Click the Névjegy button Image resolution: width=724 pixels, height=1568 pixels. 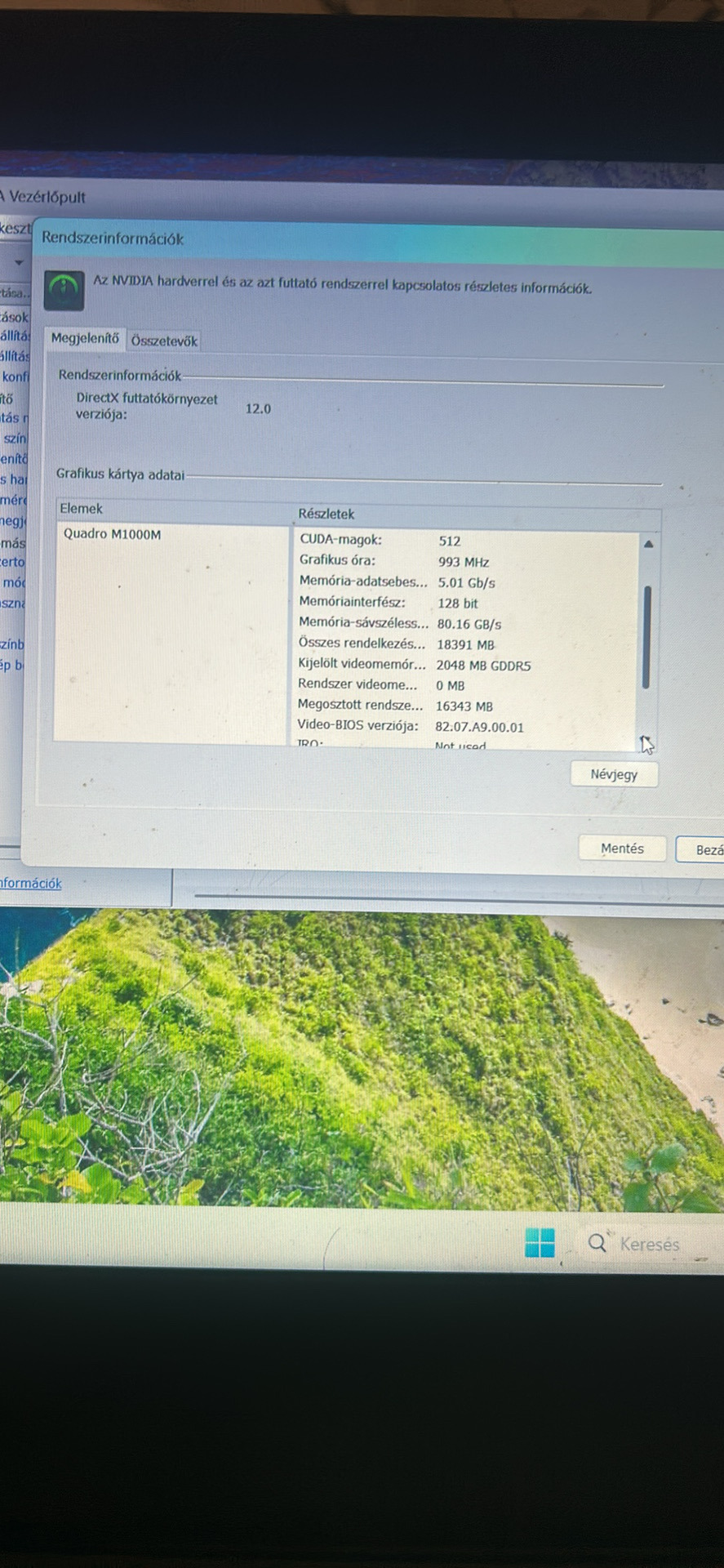point(614,774)
